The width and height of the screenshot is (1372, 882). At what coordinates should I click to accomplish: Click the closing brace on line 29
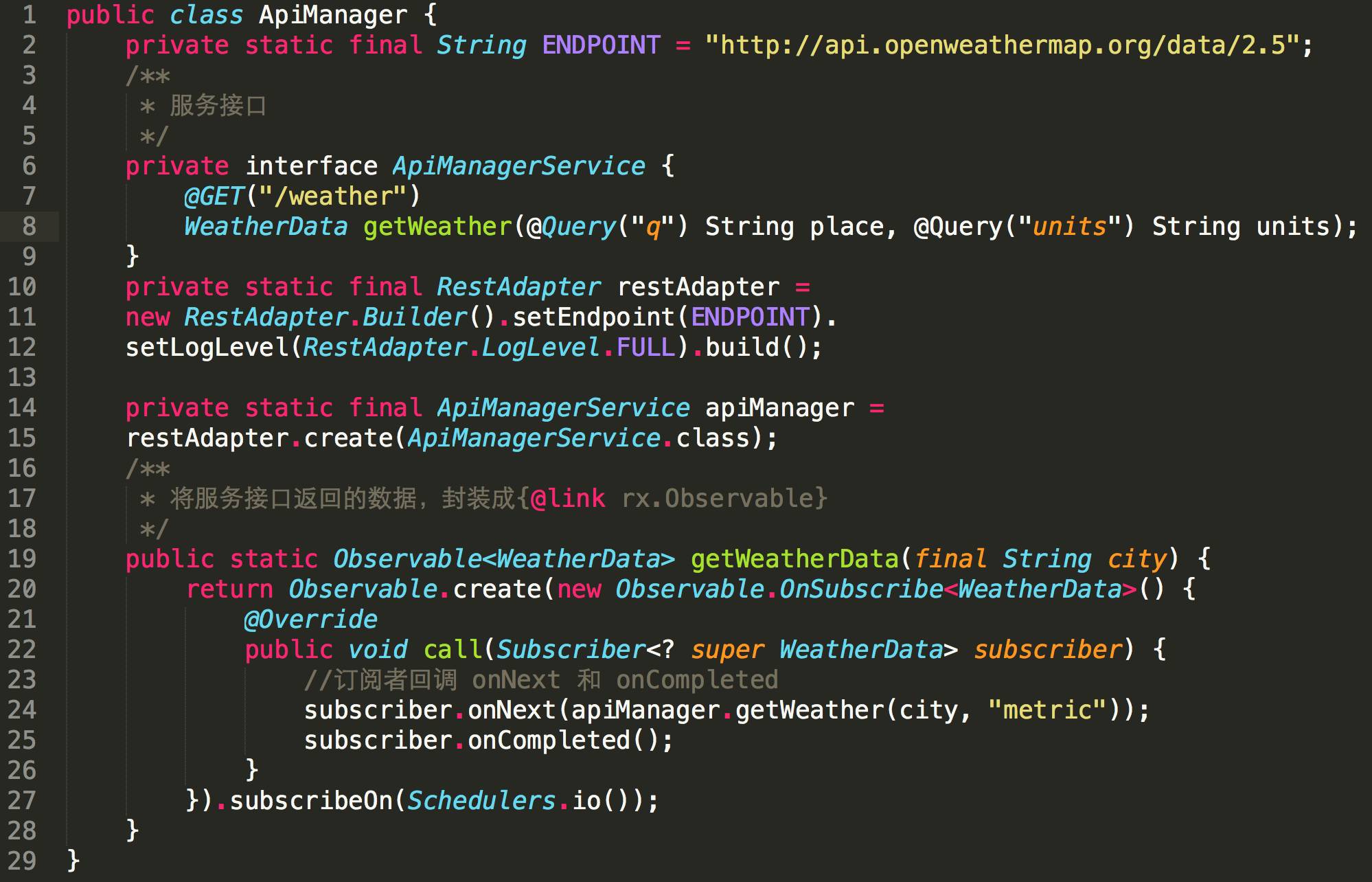pyautogui.click(x=73, y=861)
